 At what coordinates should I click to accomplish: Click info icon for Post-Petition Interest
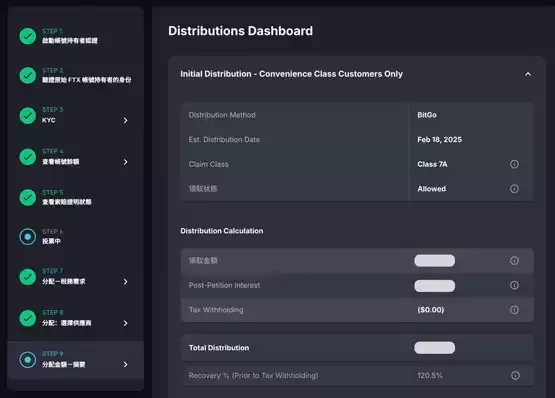point(514,285)
